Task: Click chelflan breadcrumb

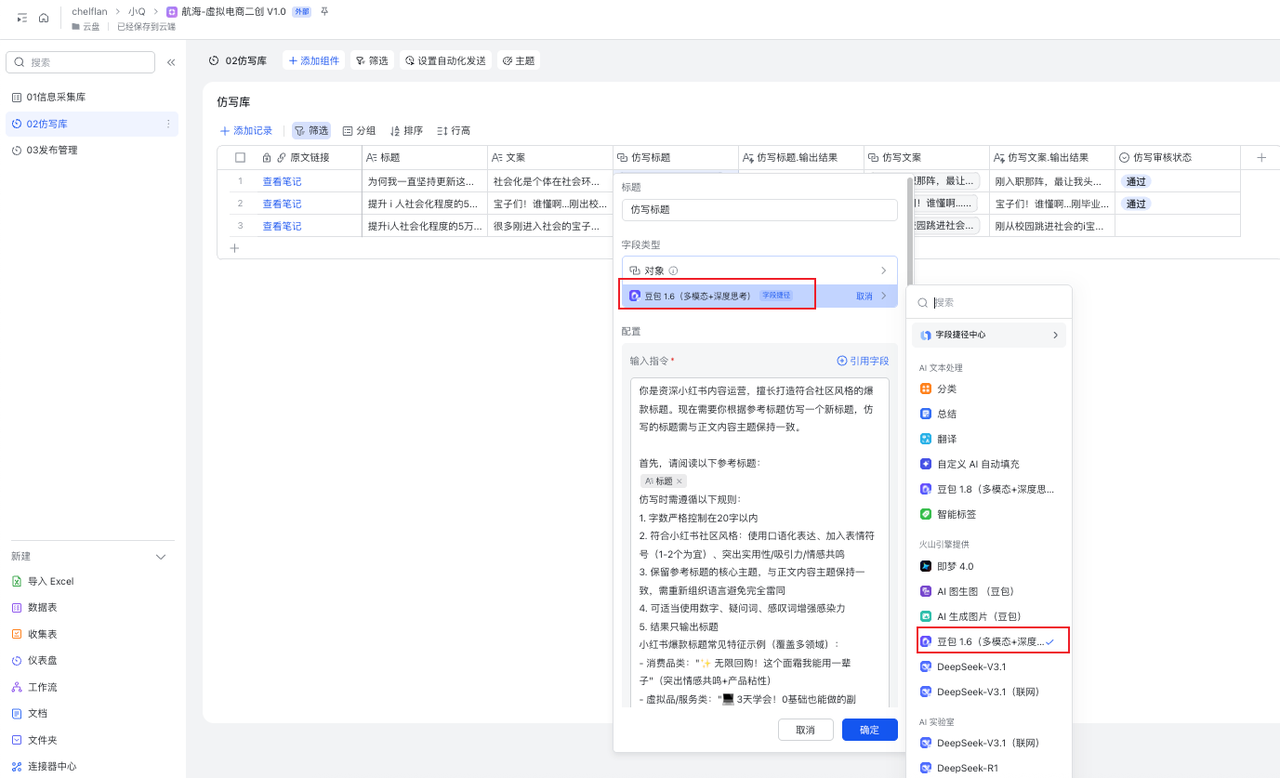Action: (x=90, y=11)
